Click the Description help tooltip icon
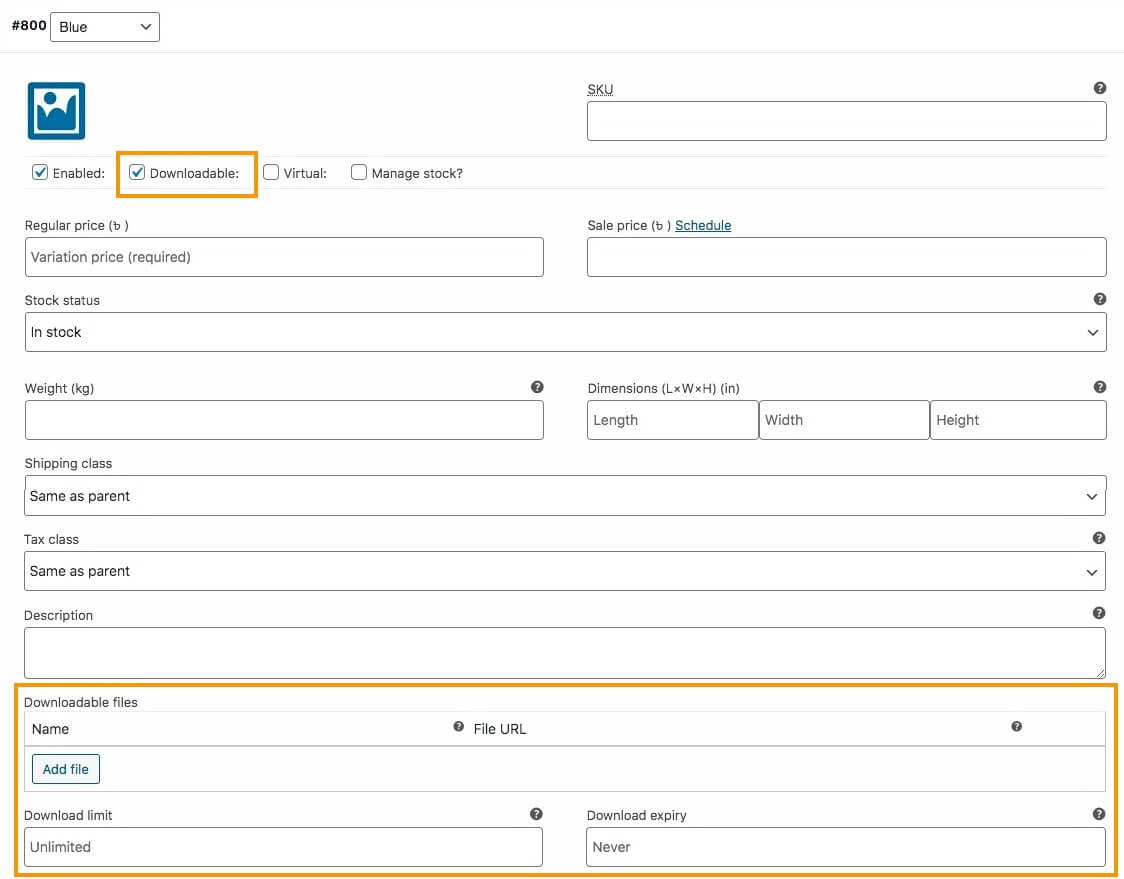The width and height of the screenshot is (1124, 879). coord(1099,613)
